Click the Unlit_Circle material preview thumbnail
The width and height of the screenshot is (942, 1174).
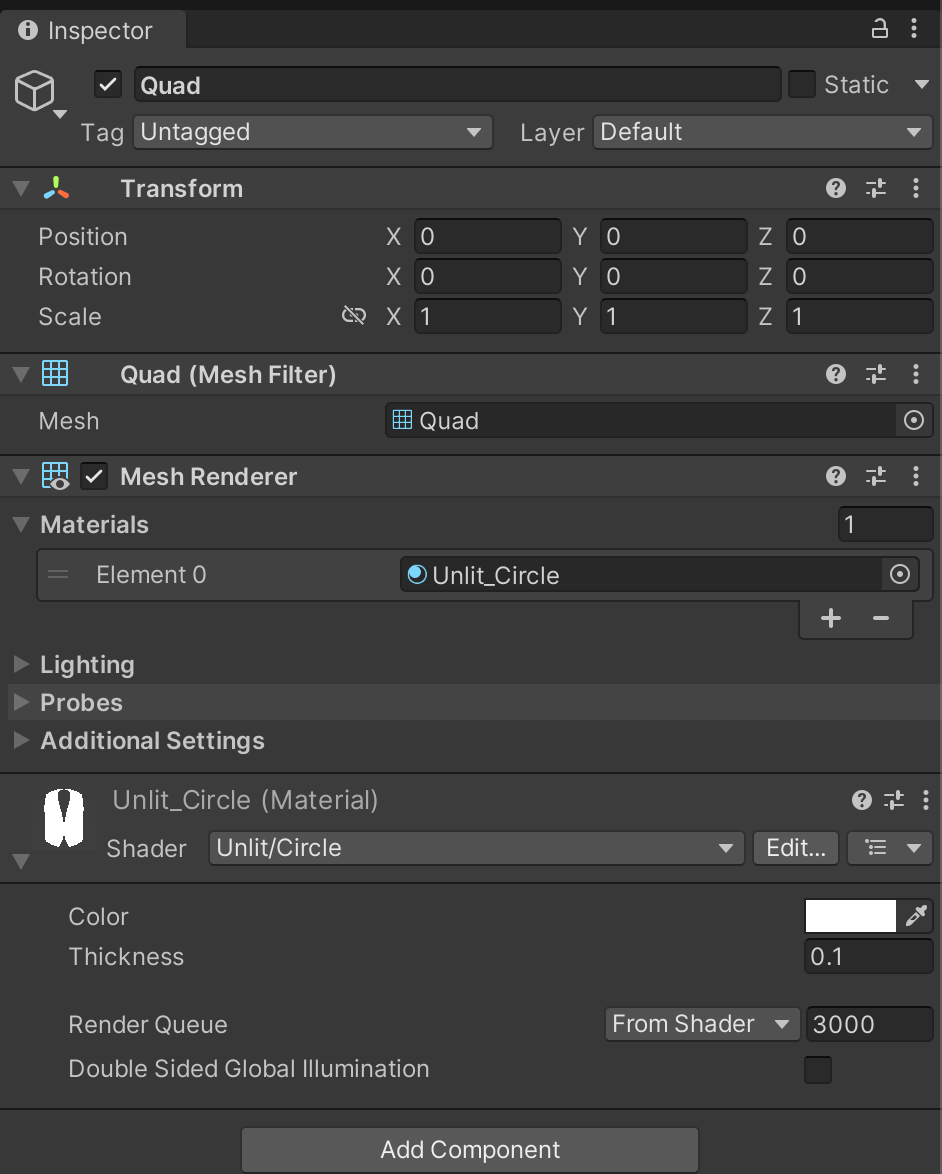62,817
